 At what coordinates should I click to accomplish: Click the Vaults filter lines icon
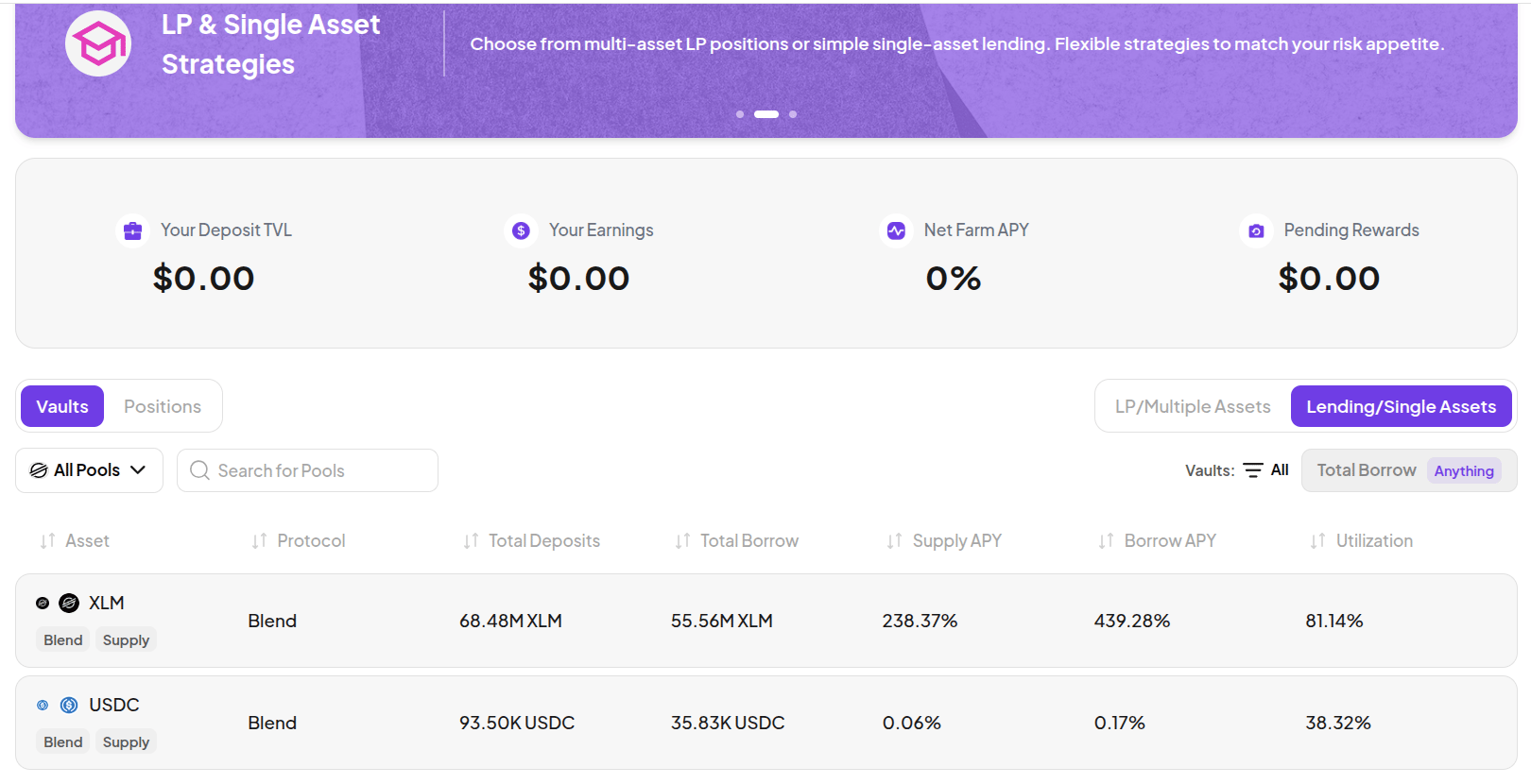coord(1253,470)
